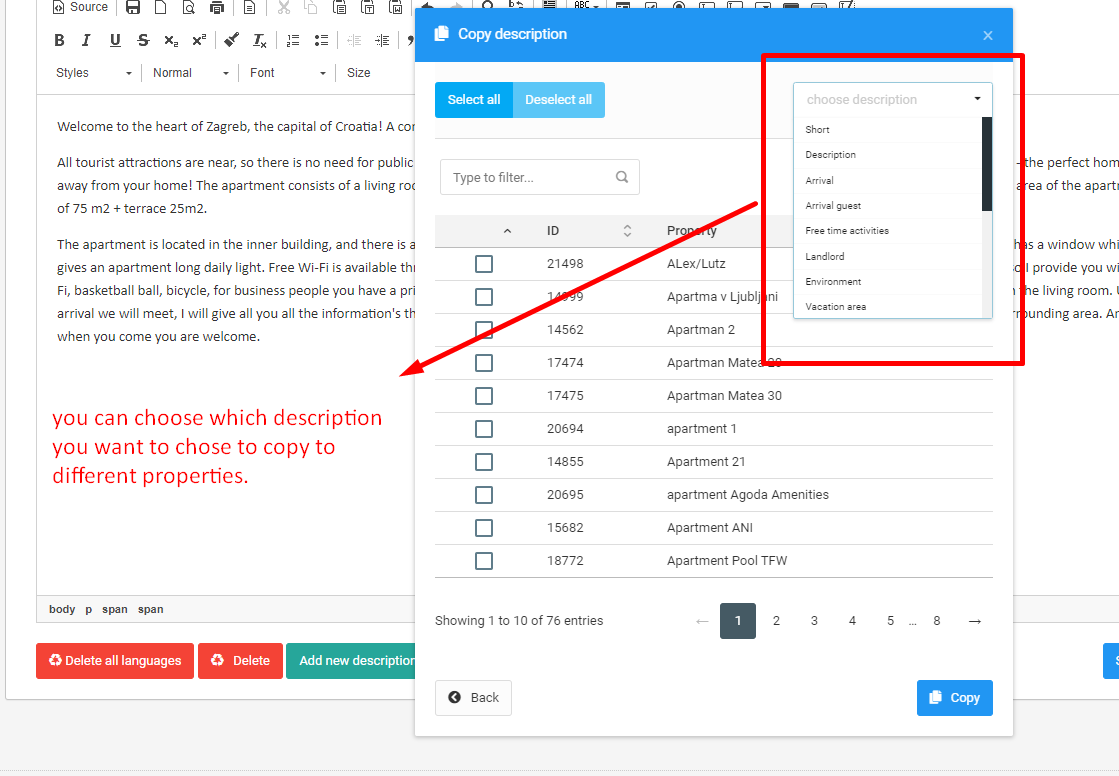Image resolution: width=1119 pixels, height=776 pixels.
Task: Click the Type to filter input
Action: coord(540,177)
